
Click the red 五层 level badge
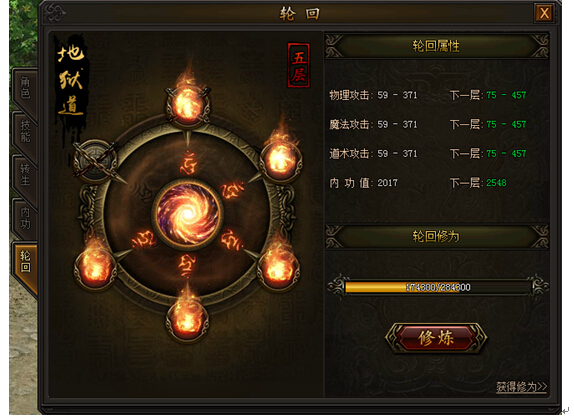(299, 65)
